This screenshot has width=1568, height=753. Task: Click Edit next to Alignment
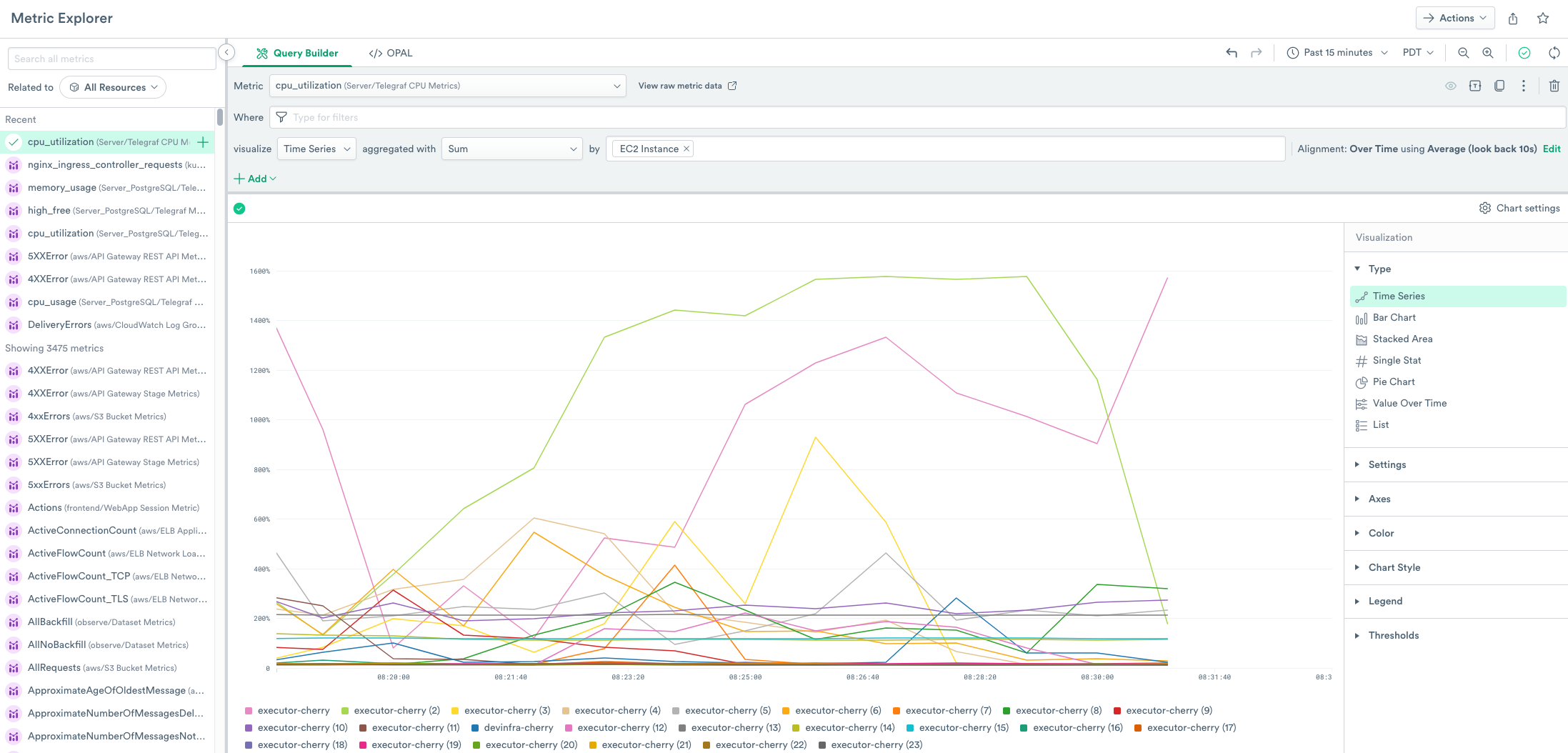(1552, 149)
